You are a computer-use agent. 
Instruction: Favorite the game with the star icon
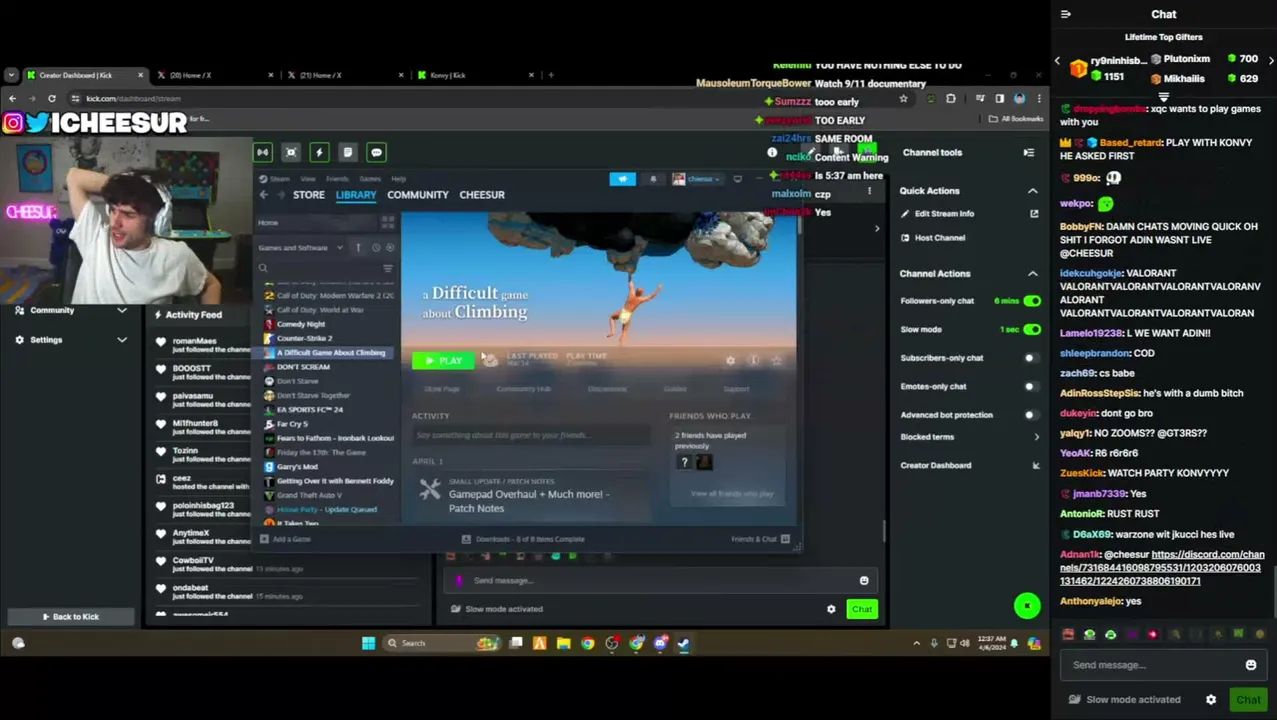coord(776,360)
